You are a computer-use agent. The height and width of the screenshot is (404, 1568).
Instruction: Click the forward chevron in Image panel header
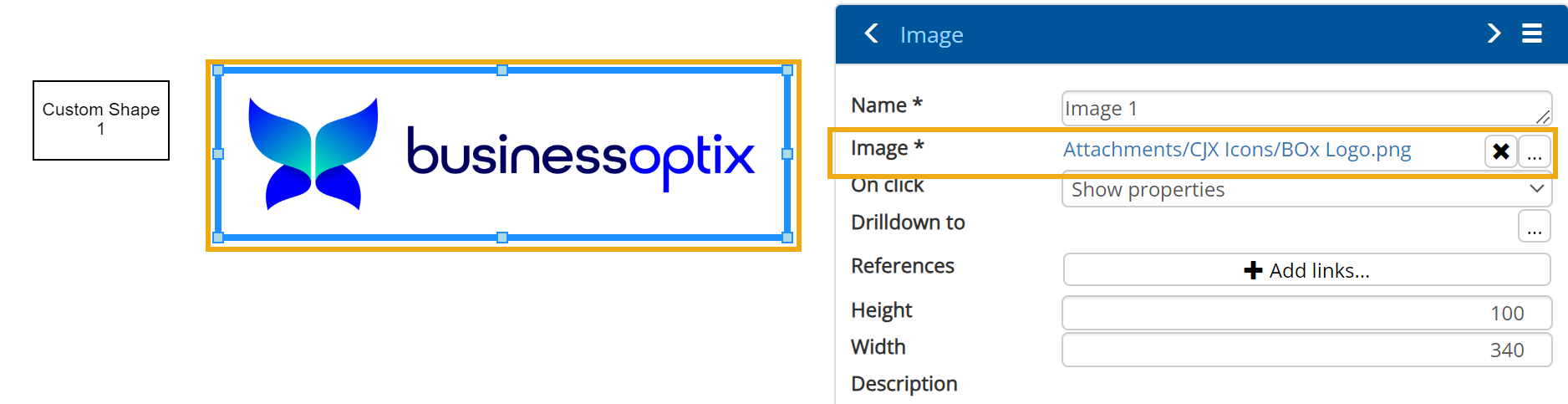click(x=1494, y=33)
